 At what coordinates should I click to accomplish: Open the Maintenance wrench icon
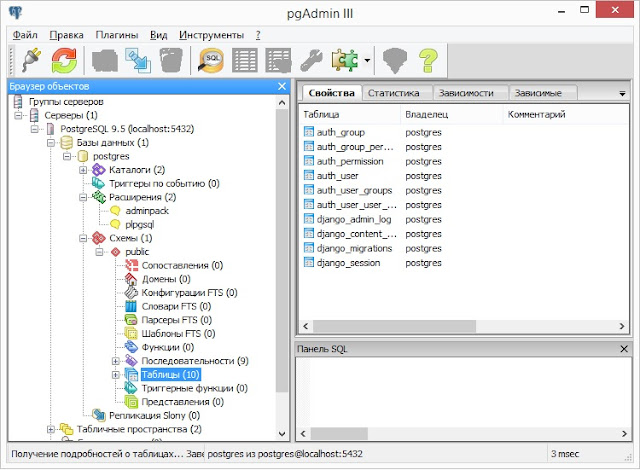click(x=311, y=60)
